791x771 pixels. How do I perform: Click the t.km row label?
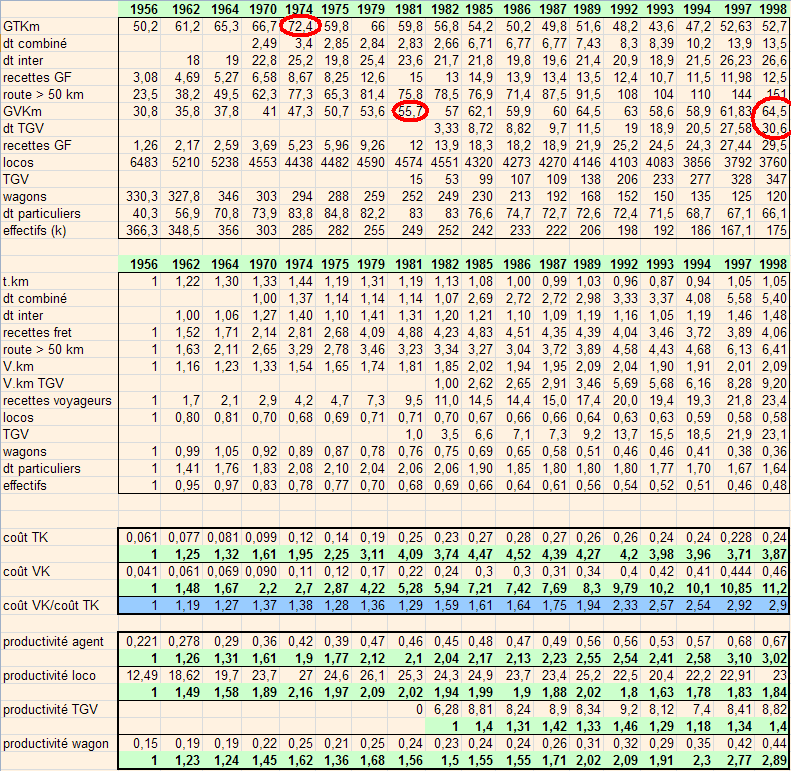pos(16,282)
